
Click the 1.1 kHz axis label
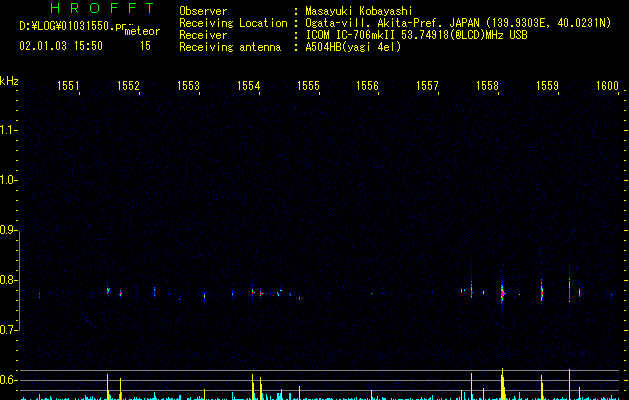tap(9, 130)
